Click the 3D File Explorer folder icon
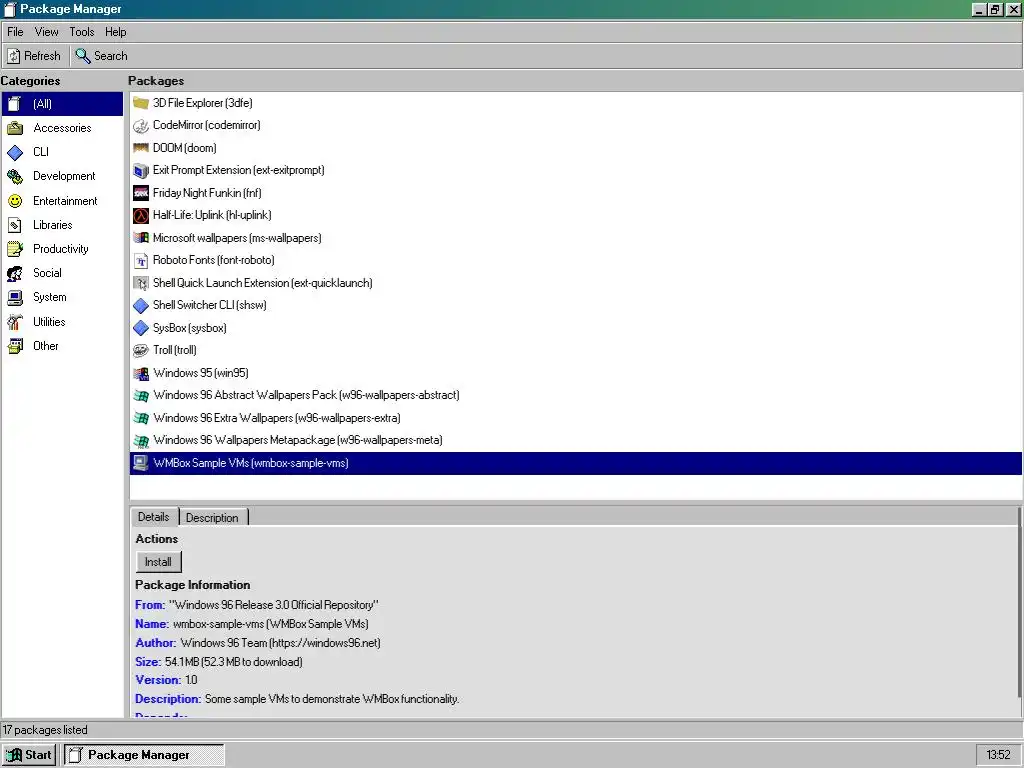 click(141, 103)
